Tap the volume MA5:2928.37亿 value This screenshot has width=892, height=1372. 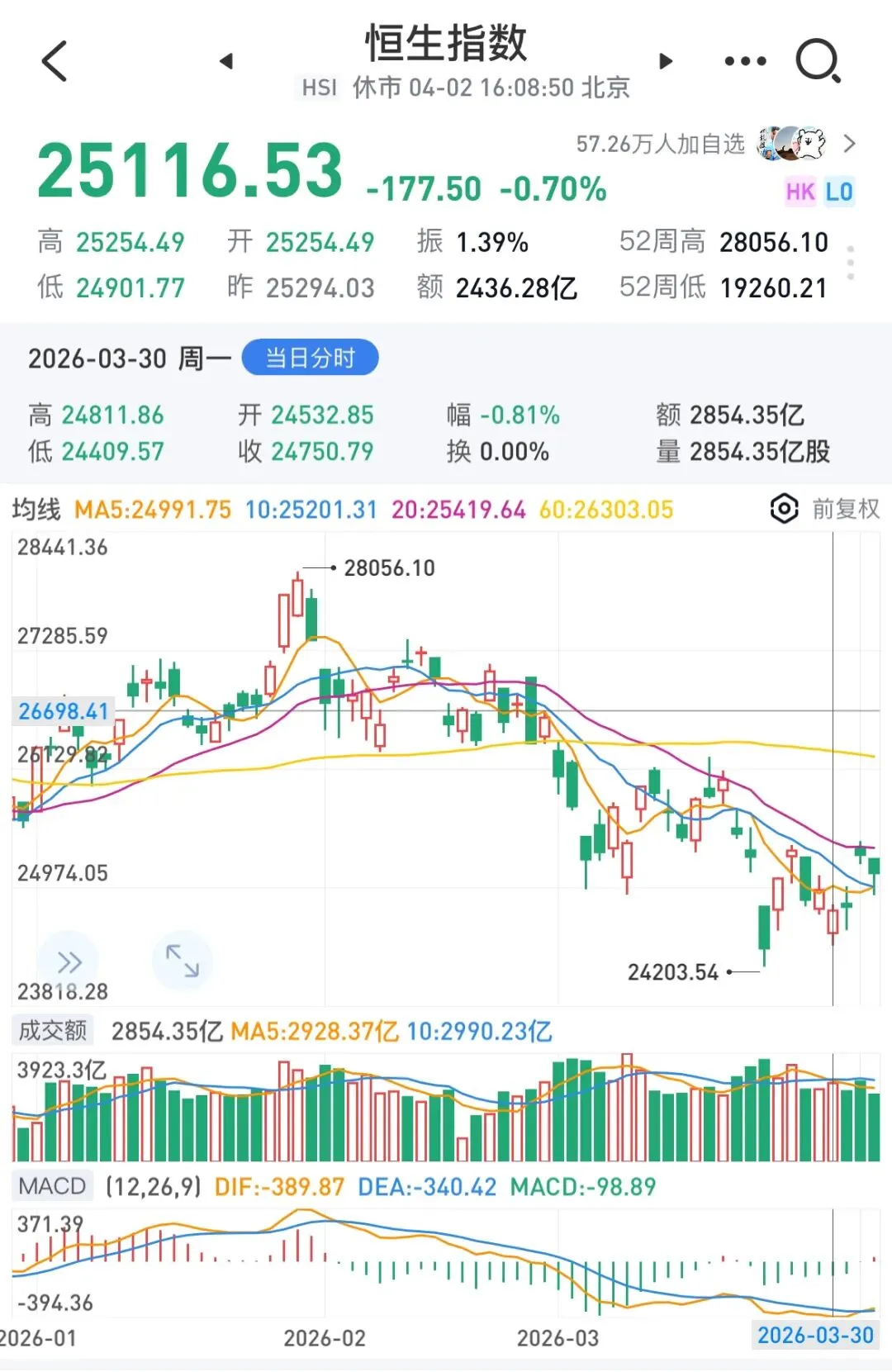315,1031
